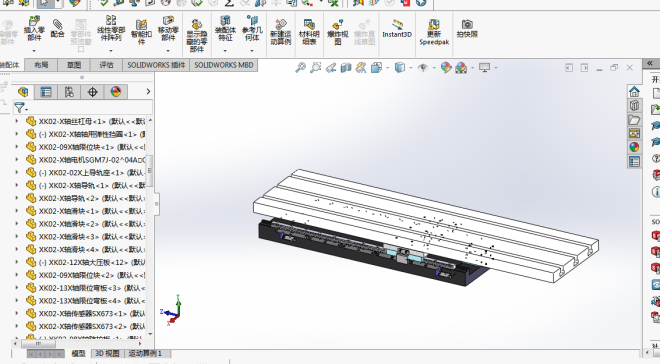Expand XK02-12X轴大压板<12> tree node
660x364 pixels.
(x=17, y=262)
